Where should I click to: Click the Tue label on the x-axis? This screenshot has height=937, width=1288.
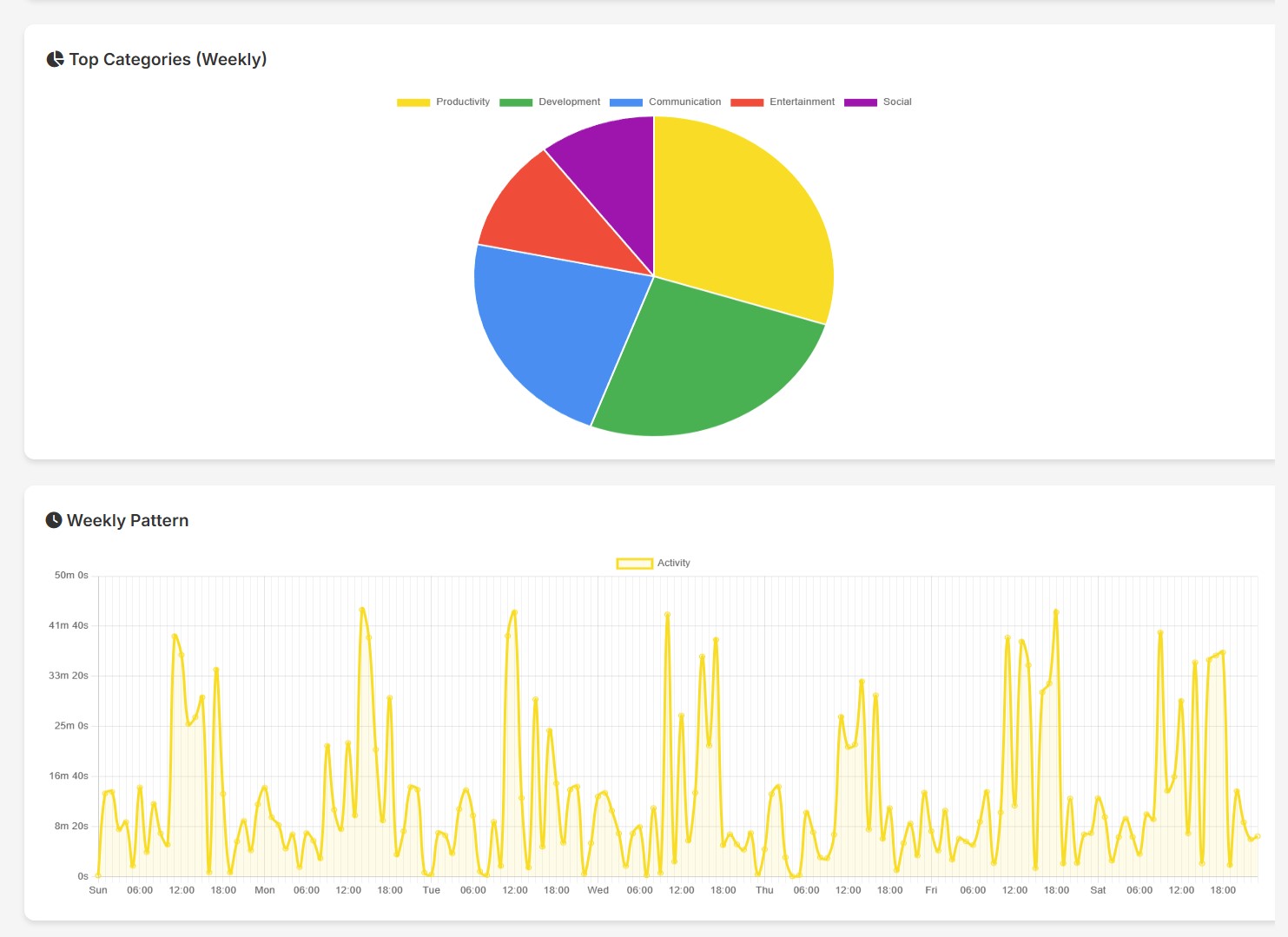[432, 890]
